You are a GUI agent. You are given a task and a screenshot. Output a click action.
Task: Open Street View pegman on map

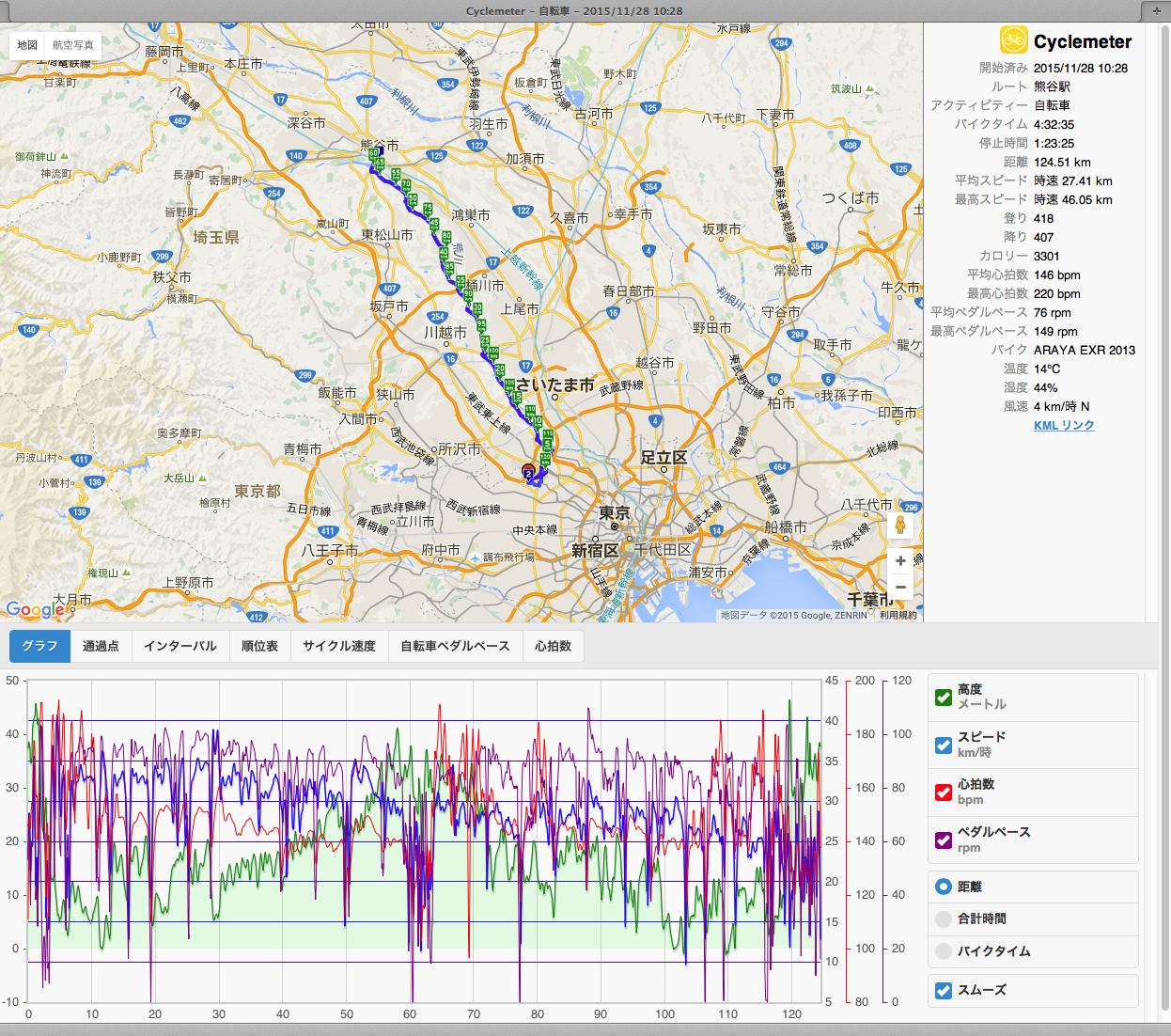900,526
